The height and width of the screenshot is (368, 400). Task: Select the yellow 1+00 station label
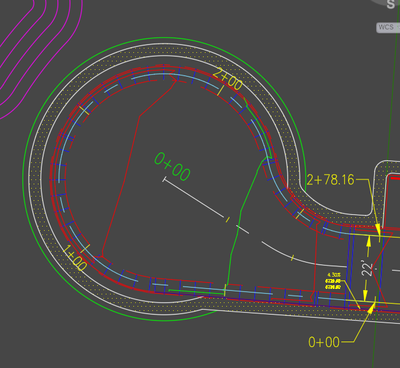75,258
